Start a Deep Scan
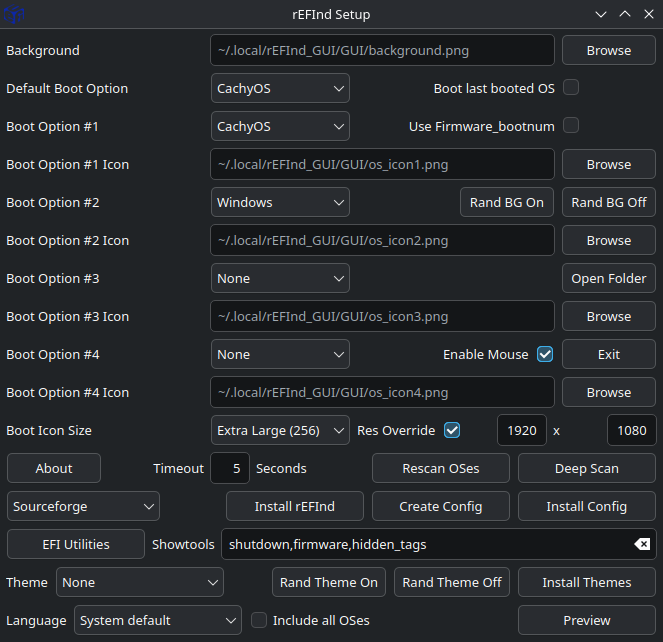 (x=586, y=468)
